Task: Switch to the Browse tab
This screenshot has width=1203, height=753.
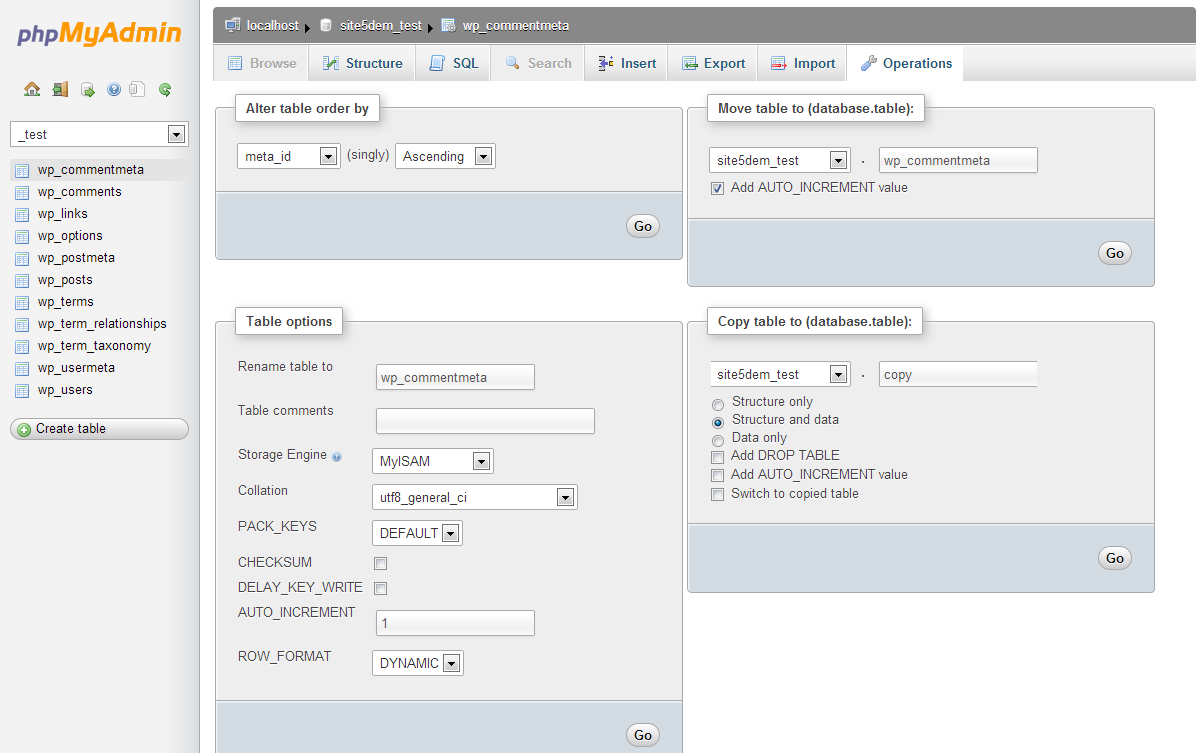Action: [260, 62]
